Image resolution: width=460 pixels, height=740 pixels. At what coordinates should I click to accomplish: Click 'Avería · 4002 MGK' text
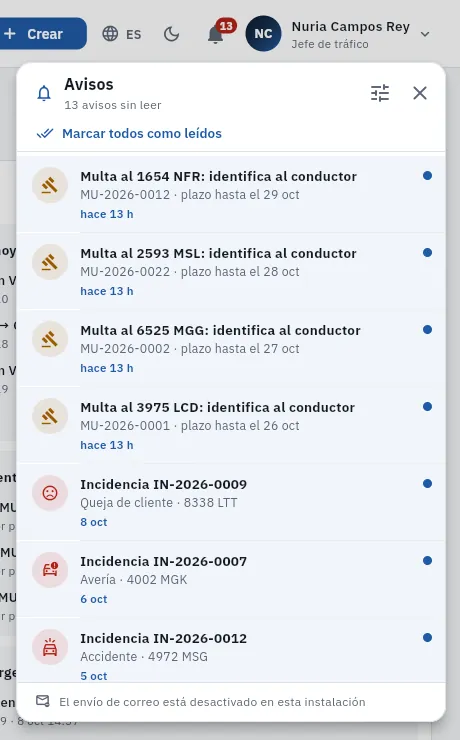(x=134, y=580)
